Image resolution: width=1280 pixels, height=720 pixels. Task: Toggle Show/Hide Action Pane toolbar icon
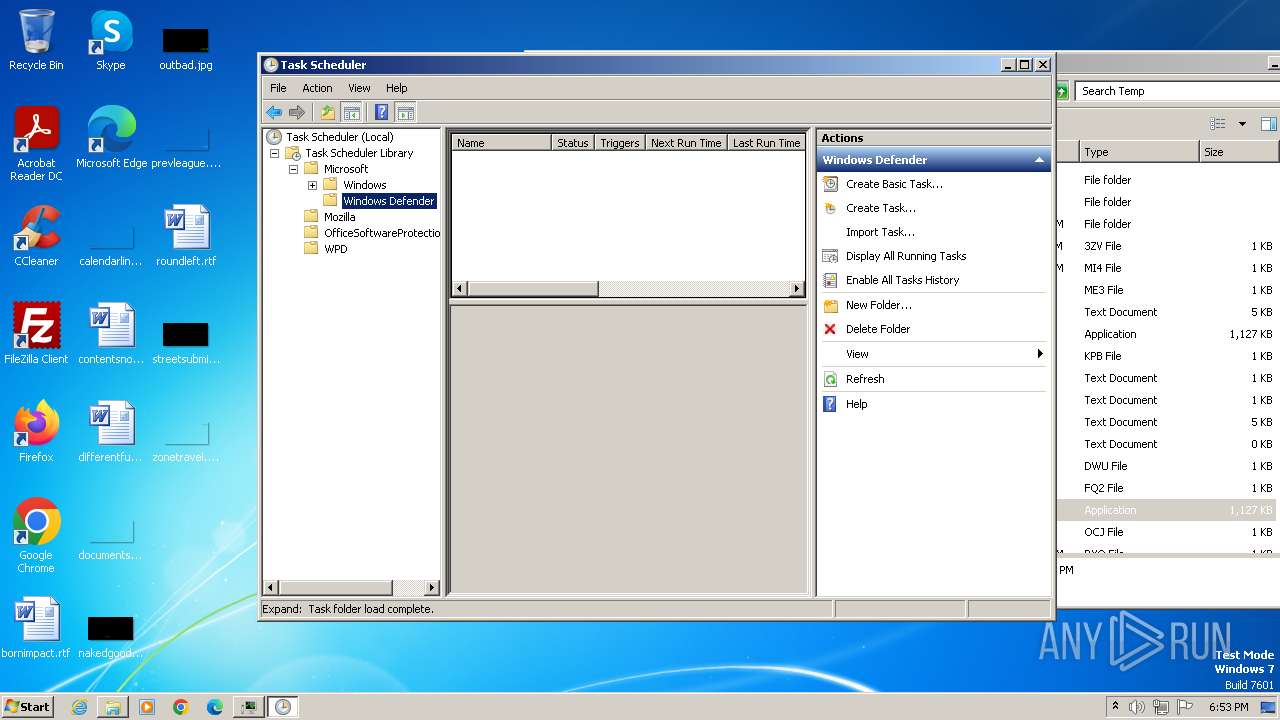405,112
